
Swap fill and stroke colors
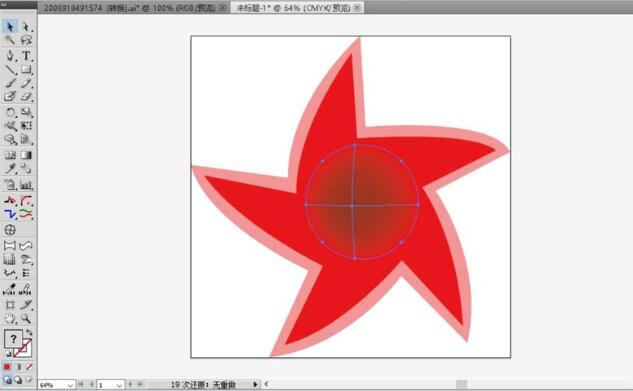tap(29, 332)
